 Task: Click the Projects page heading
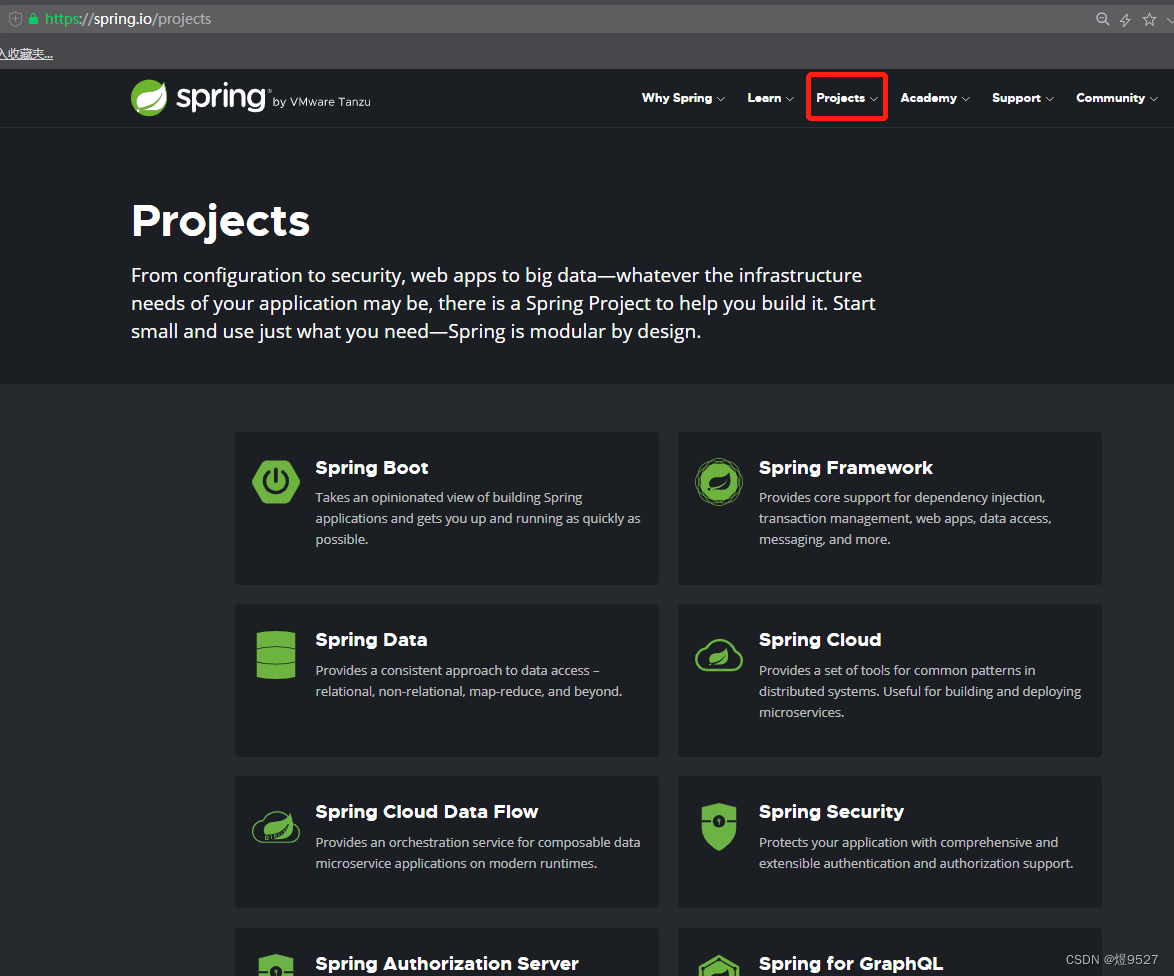(x=220, y=222)
